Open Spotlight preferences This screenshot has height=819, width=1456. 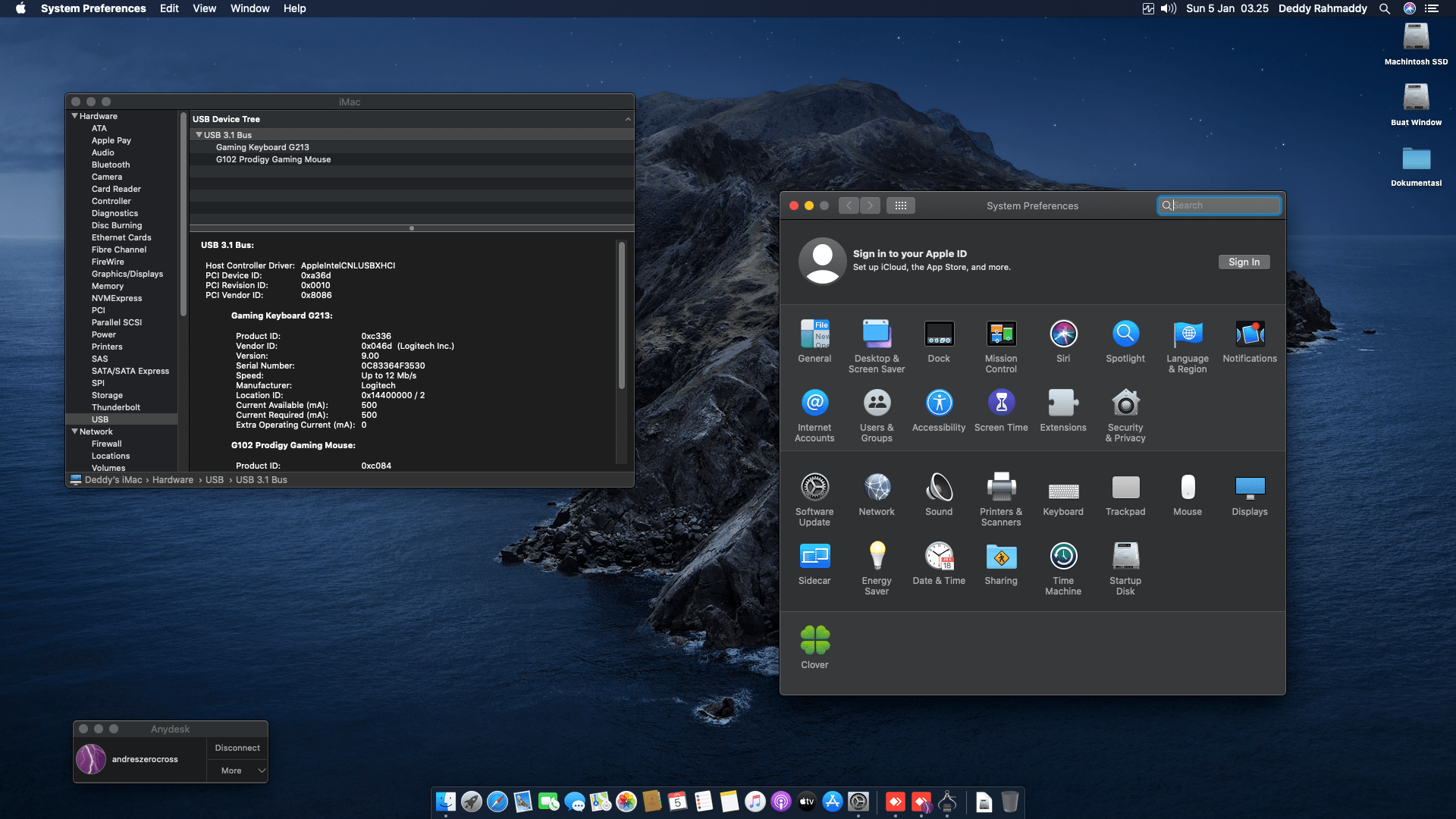pos(1125,340)
